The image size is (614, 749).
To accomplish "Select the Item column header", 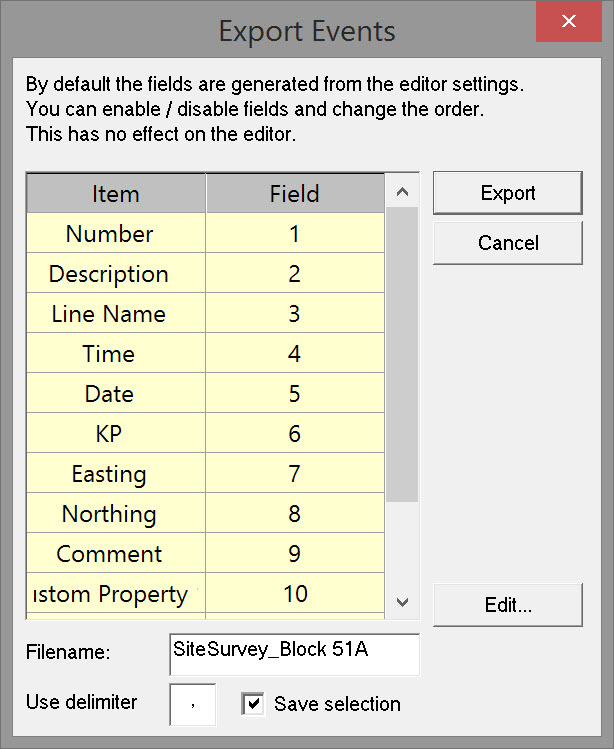I will pos(116,194).
